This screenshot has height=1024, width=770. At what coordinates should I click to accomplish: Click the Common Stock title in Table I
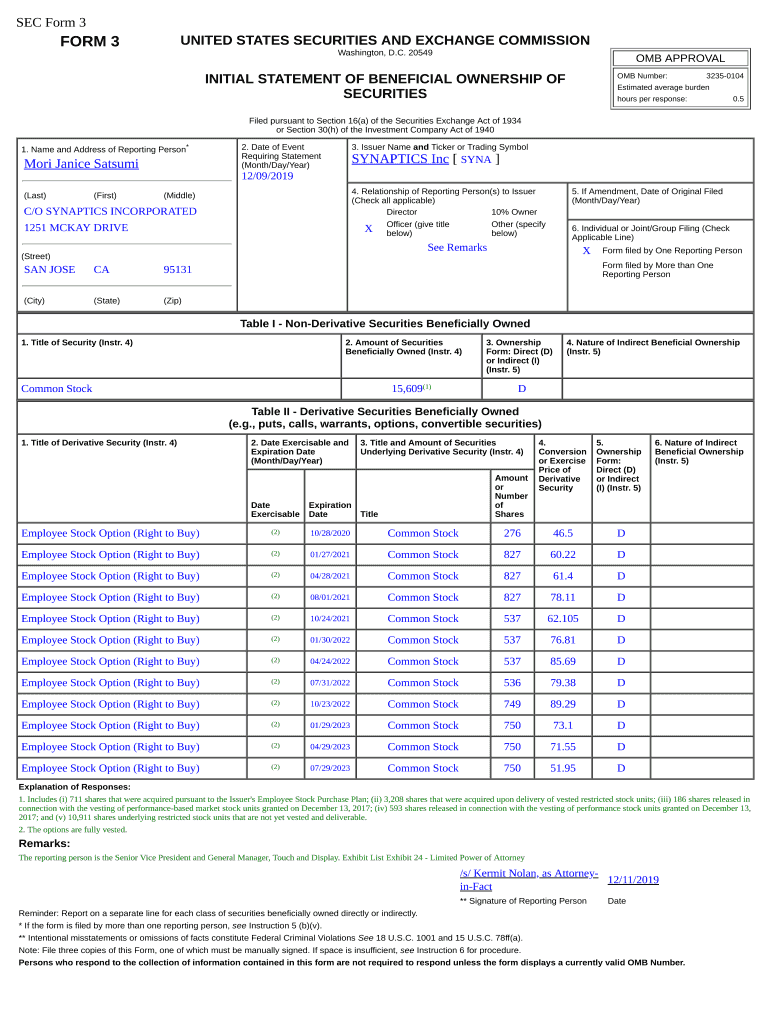(x=56, y=389)
